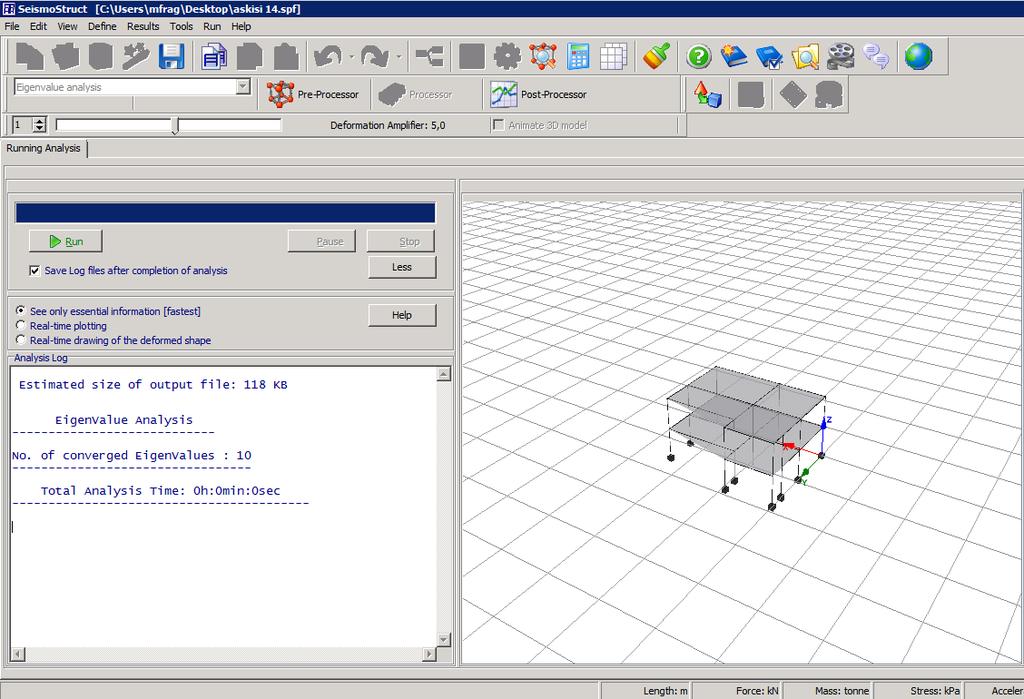Viewport: 1024px width, 699px height.
Task: Open the Undo history dropdown arrow
Action: [x=351, y=57]
